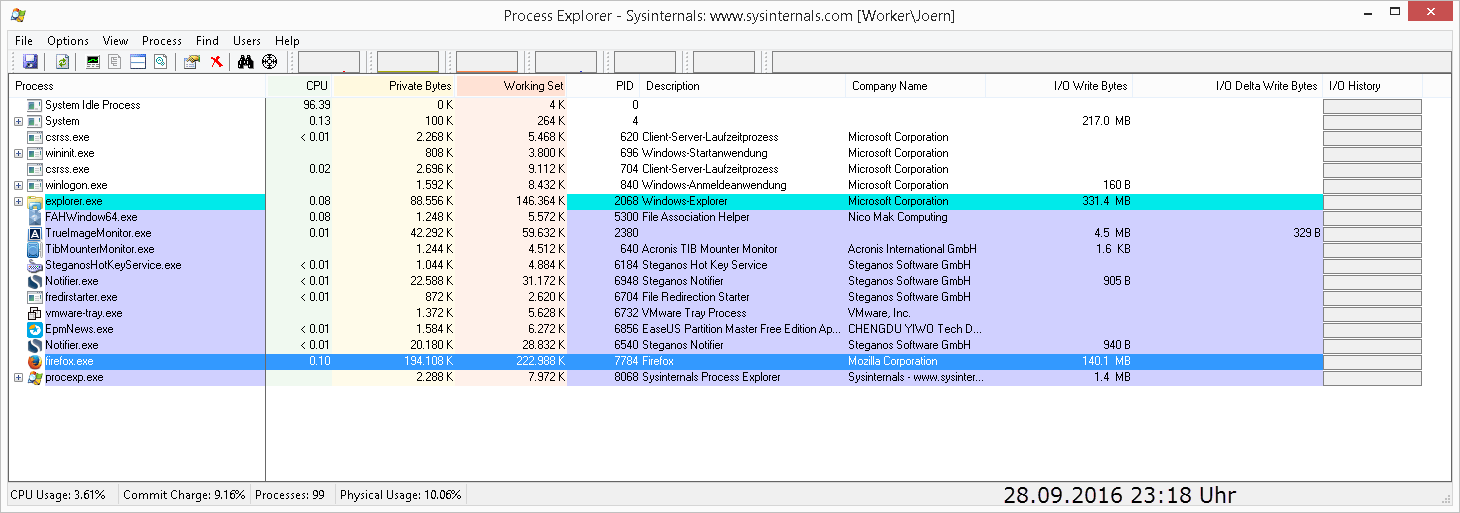1460x513 pixels.
Task: Click the CPU usage mini graph in toolbar
Action: (329, 62)
